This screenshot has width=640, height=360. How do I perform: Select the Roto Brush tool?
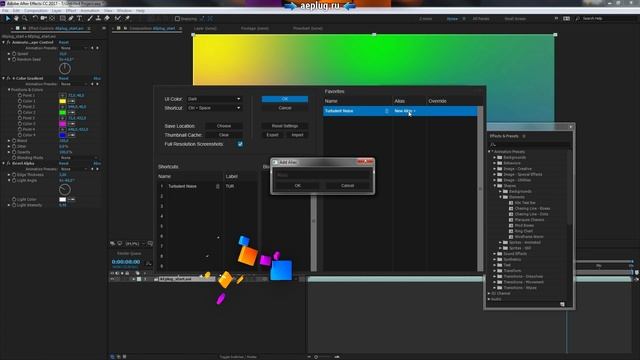click(x=118, y=18)
